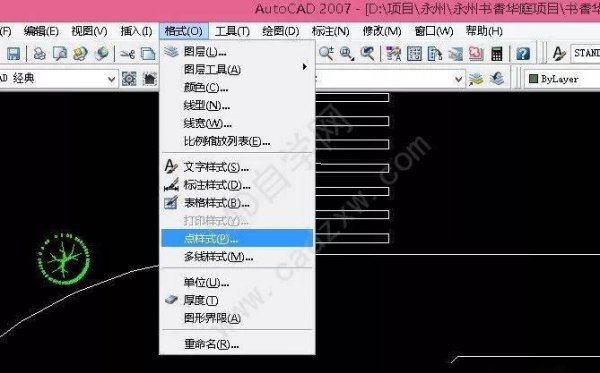Open the STANDARD text style dropdown
The width and height of the screenshot is (600, 373).
(585, 53)
